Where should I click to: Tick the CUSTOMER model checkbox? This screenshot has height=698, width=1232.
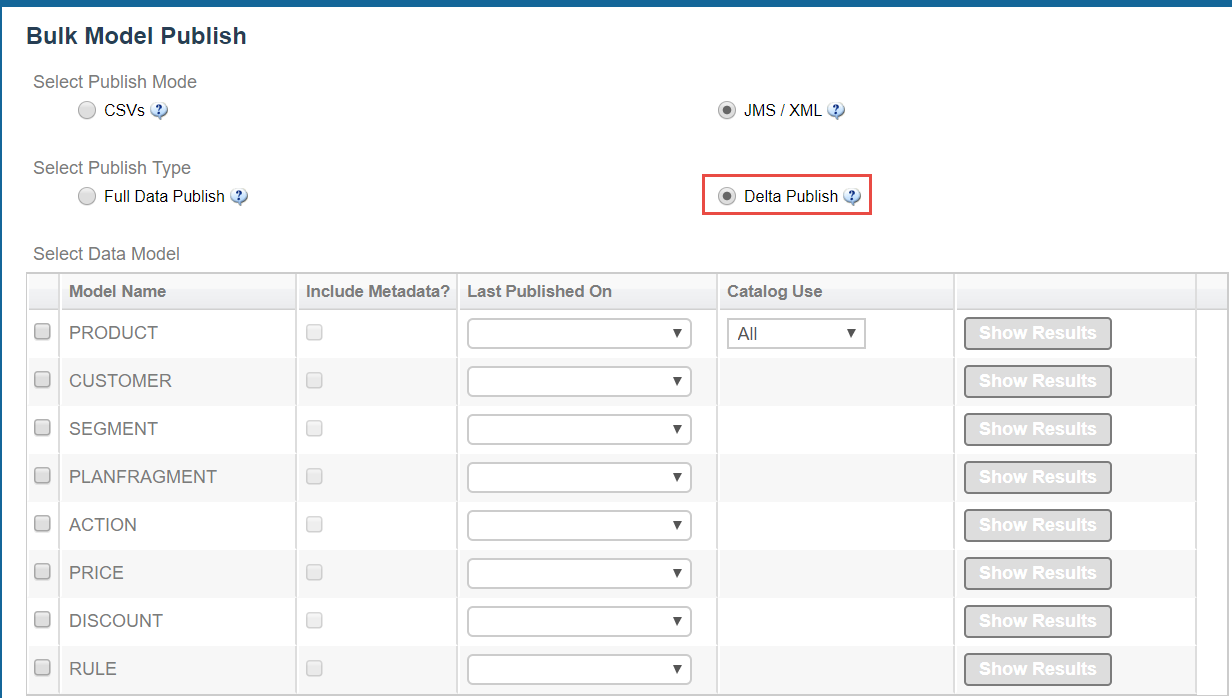[x=43, y=381]
